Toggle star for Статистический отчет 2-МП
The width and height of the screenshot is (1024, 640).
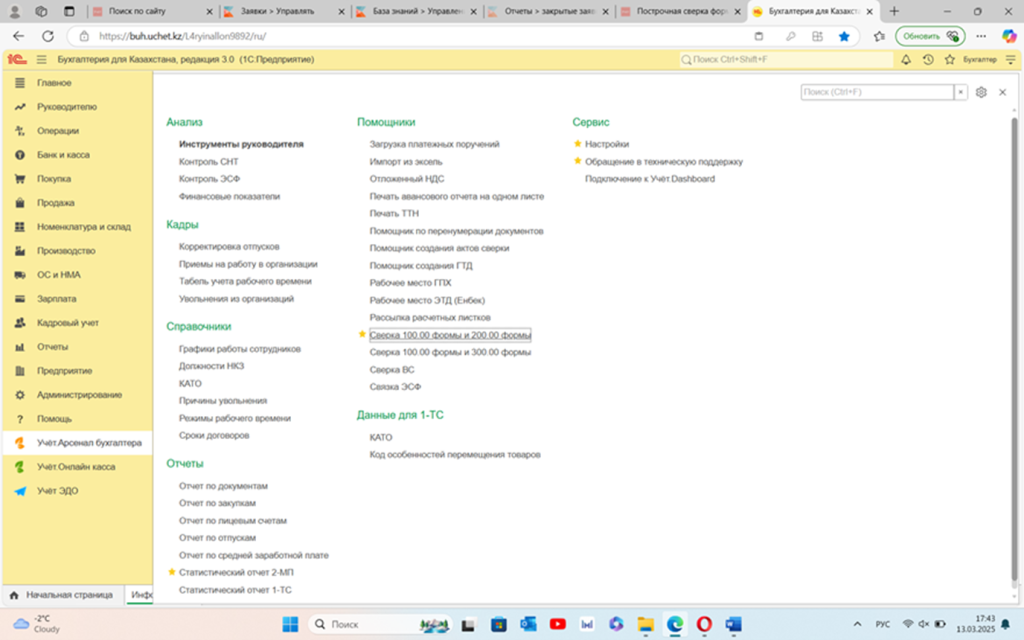point(172,573)
